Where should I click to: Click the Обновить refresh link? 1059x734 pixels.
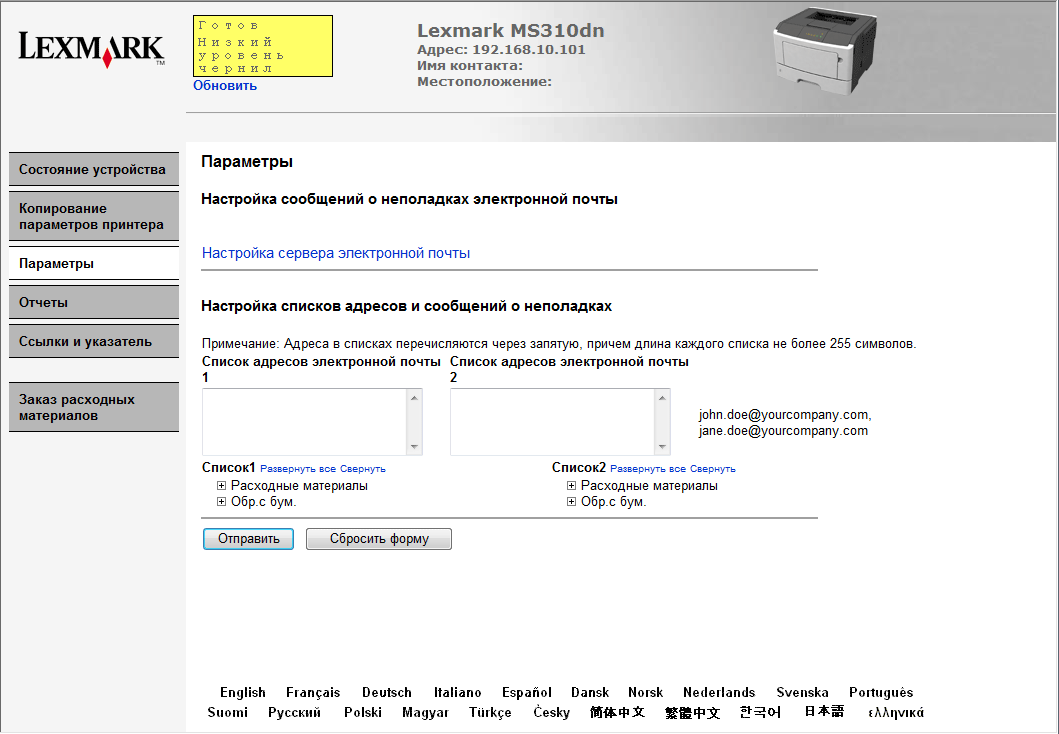point(225,86)
